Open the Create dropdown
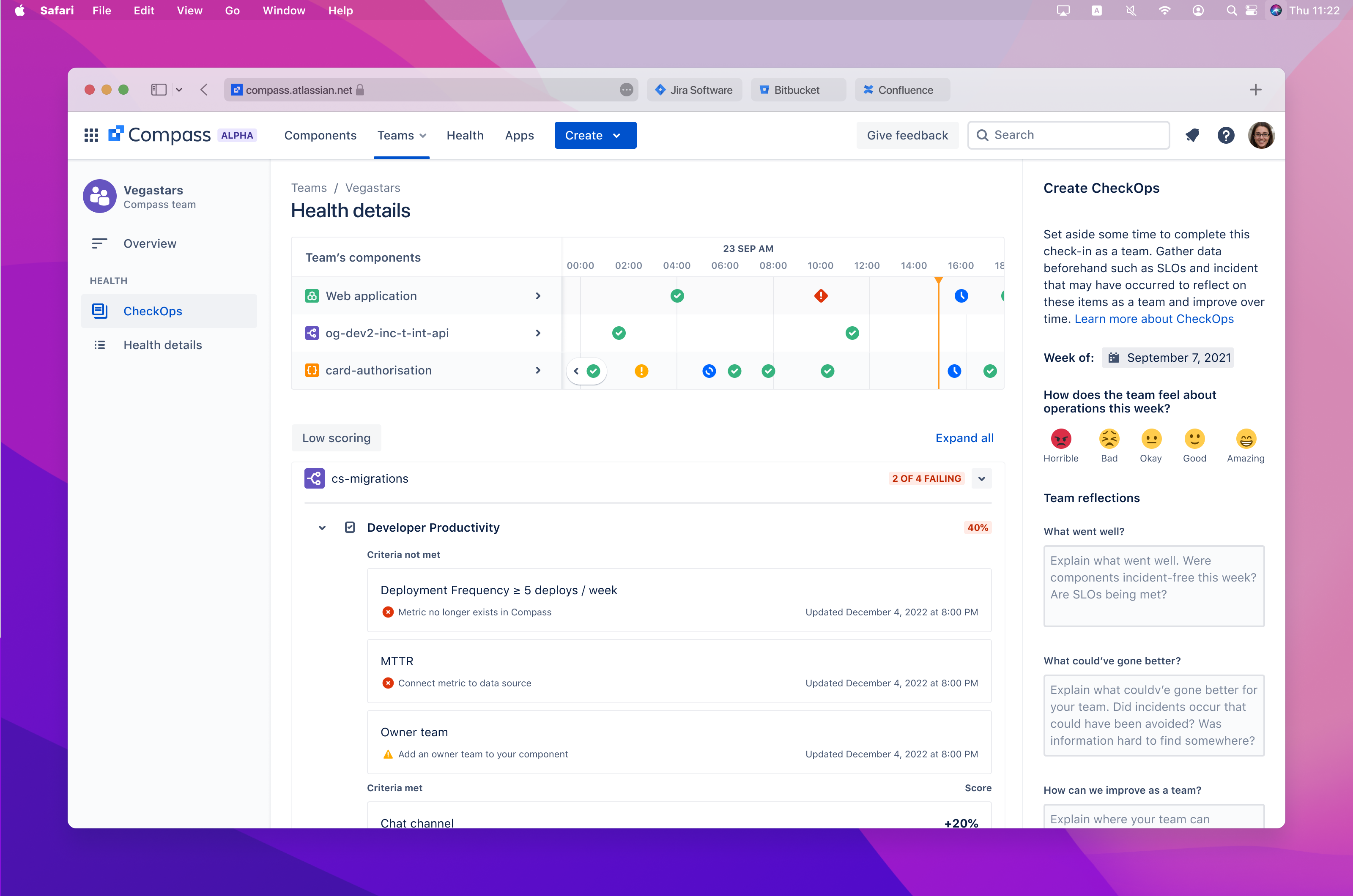 point(594,135)
